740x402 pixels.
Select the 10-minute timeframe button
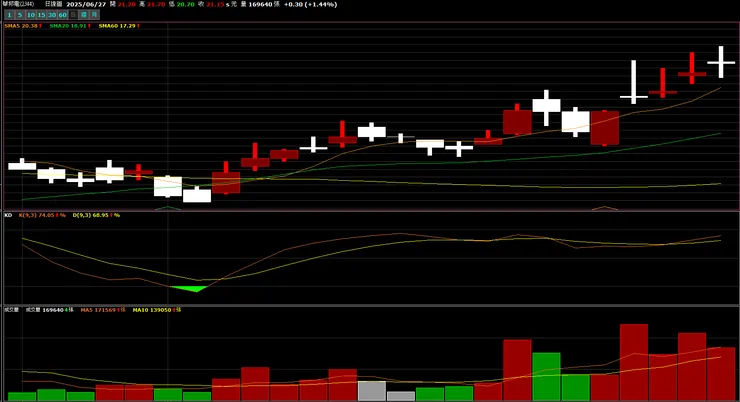pyautogui.click(x=31, y=15)
